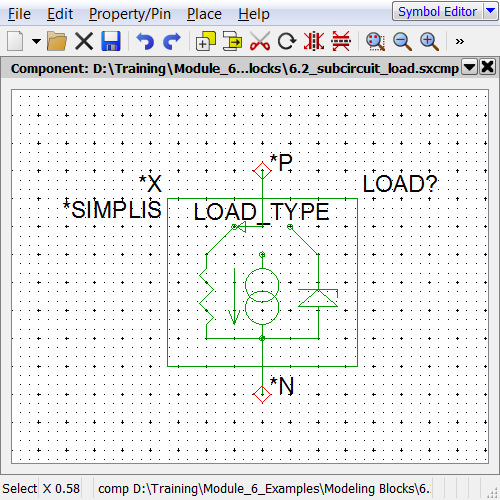Click the Zoom box magnifier icon
This screenshot has width=500, height=500.
click(375, 41)
